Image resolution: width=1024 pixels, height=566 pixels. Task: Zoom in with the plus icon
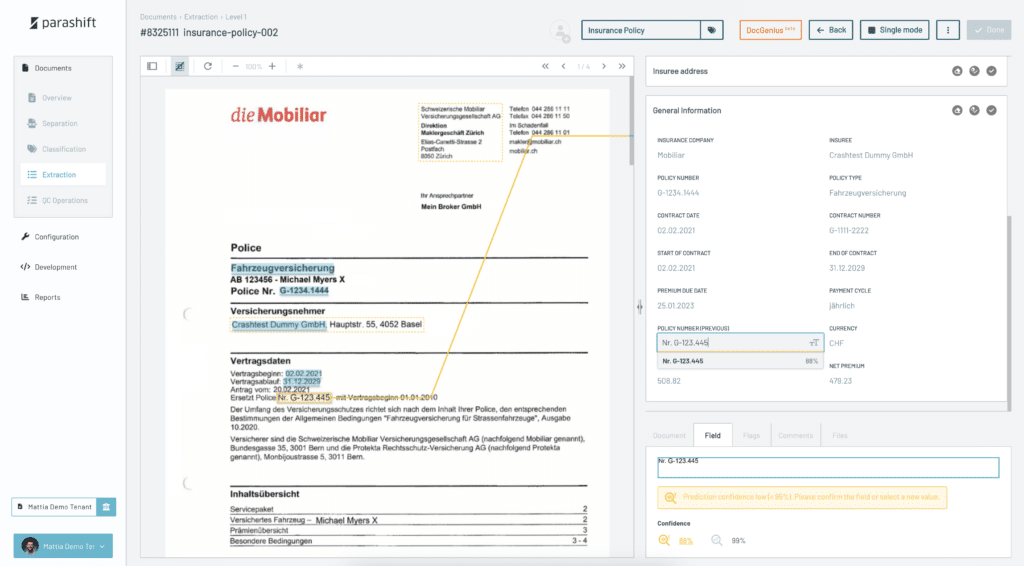272,66
